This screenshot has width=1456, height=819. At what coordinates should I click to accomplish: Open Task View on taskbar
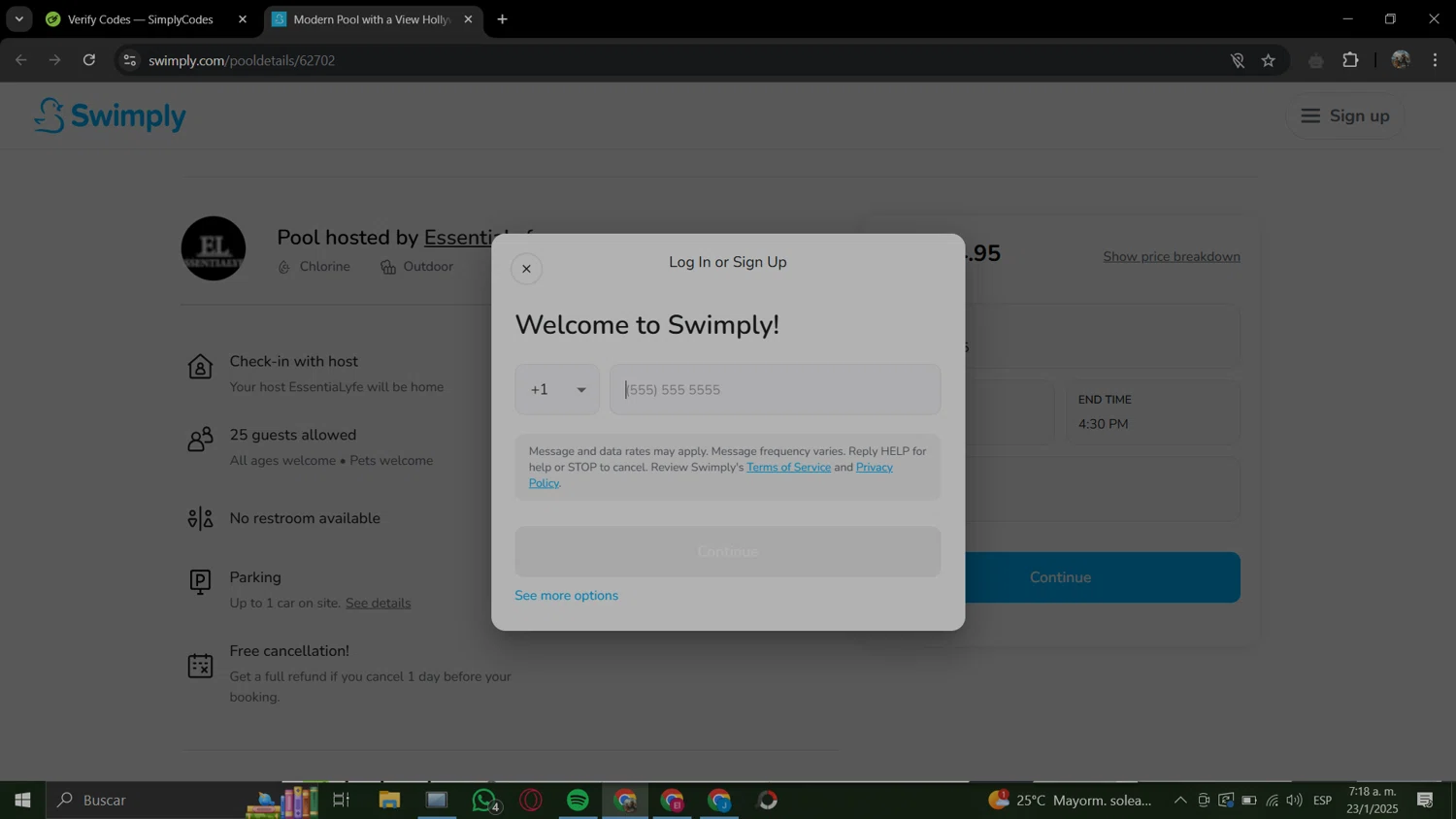coord(341,800)
